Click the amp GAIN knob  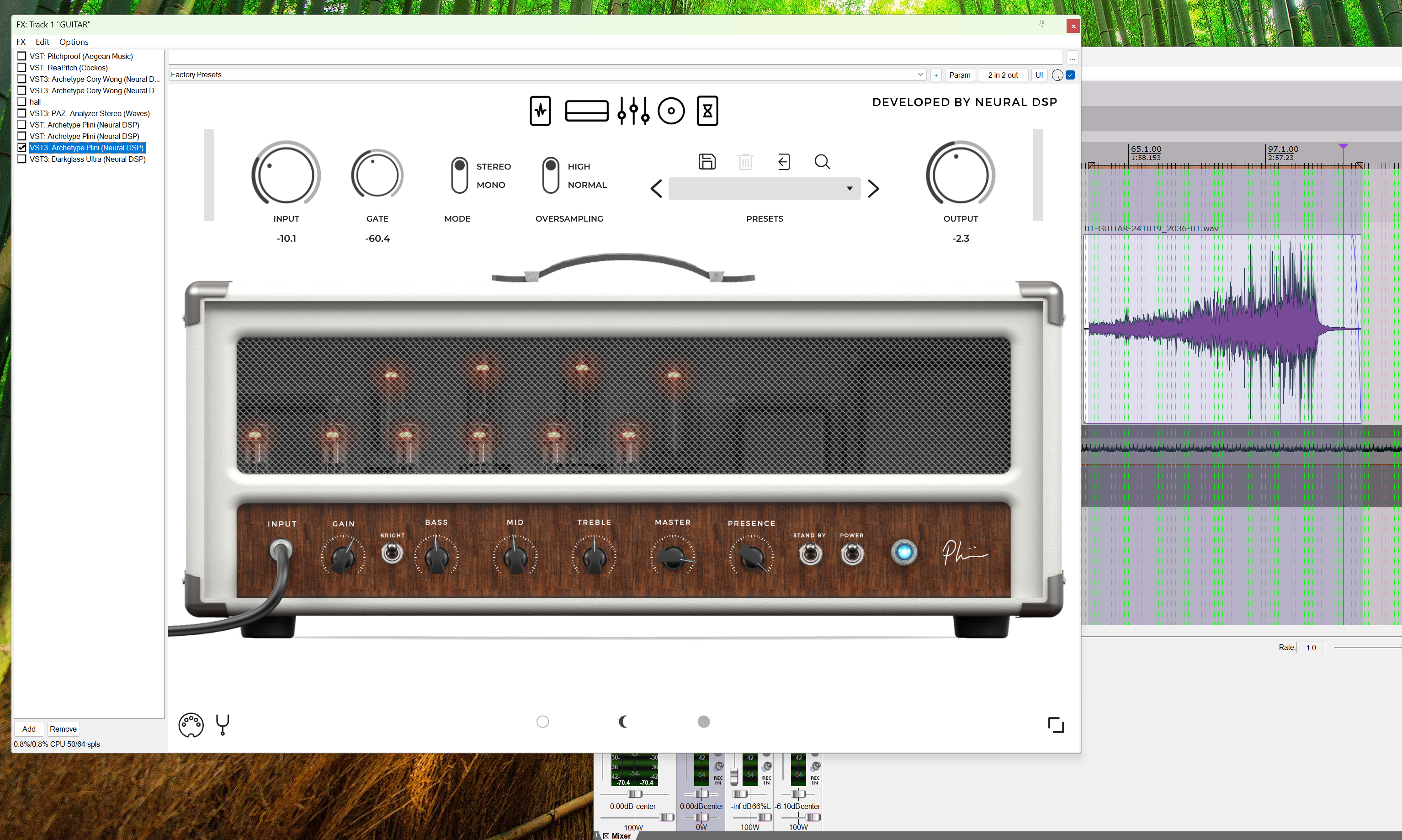pos(343,557)
